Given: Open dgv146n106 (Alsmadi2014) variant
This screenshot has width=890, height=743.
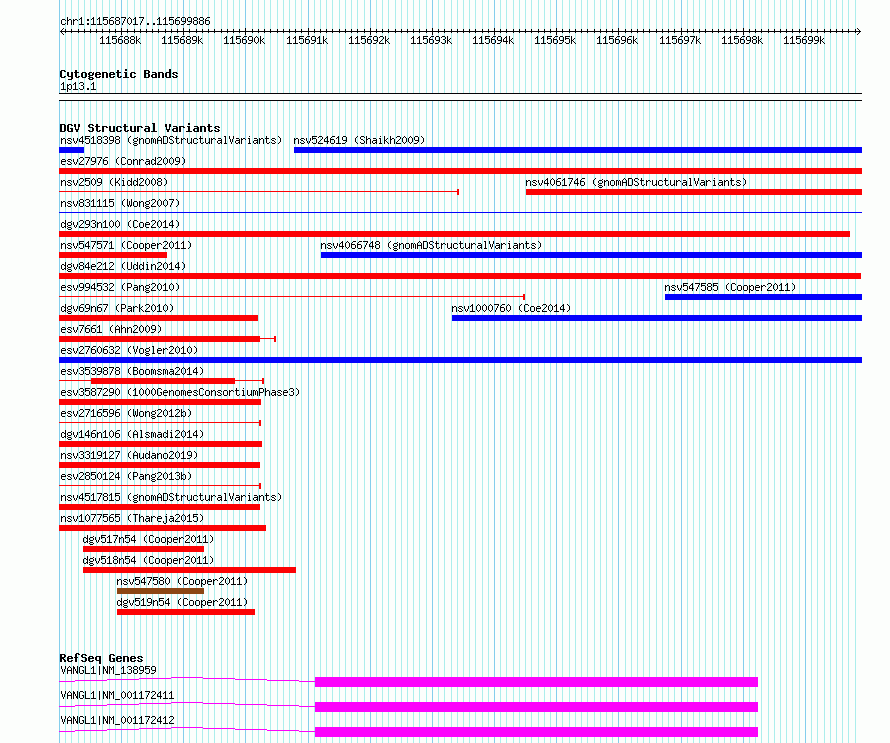Looking at the screenshot, I should click(x=132, y=434).
